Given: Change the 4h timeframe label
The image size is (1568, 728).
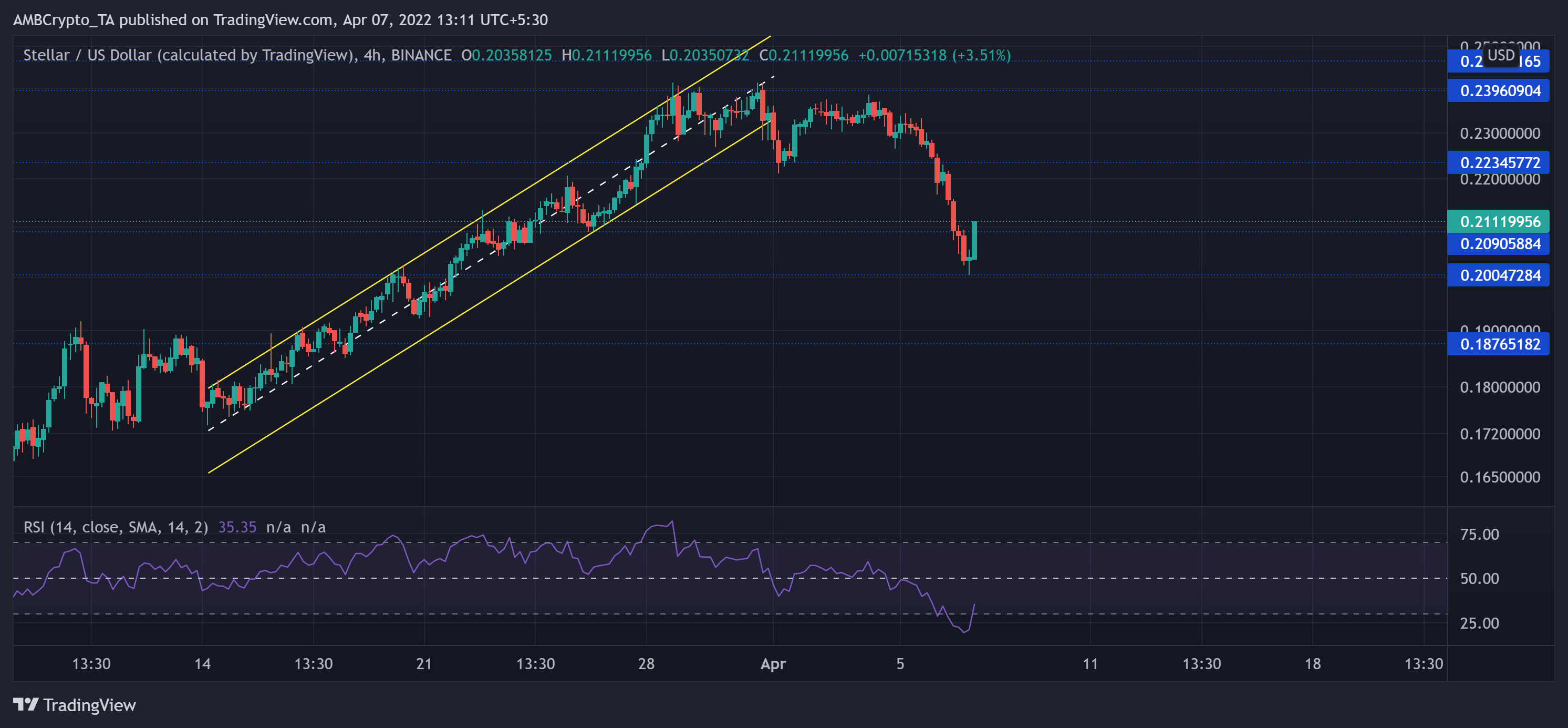Looking at the screenshot, I should [x=373, y=55].
